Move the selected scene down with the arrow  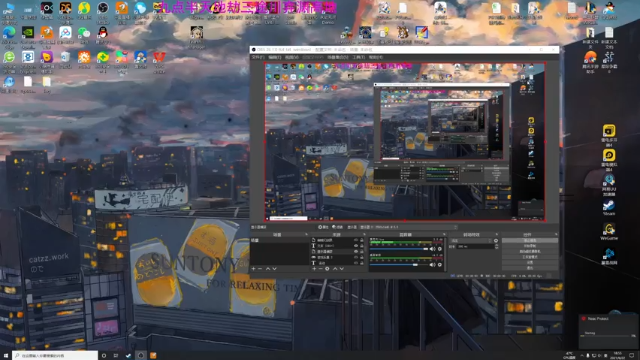[x=274, y=269]
